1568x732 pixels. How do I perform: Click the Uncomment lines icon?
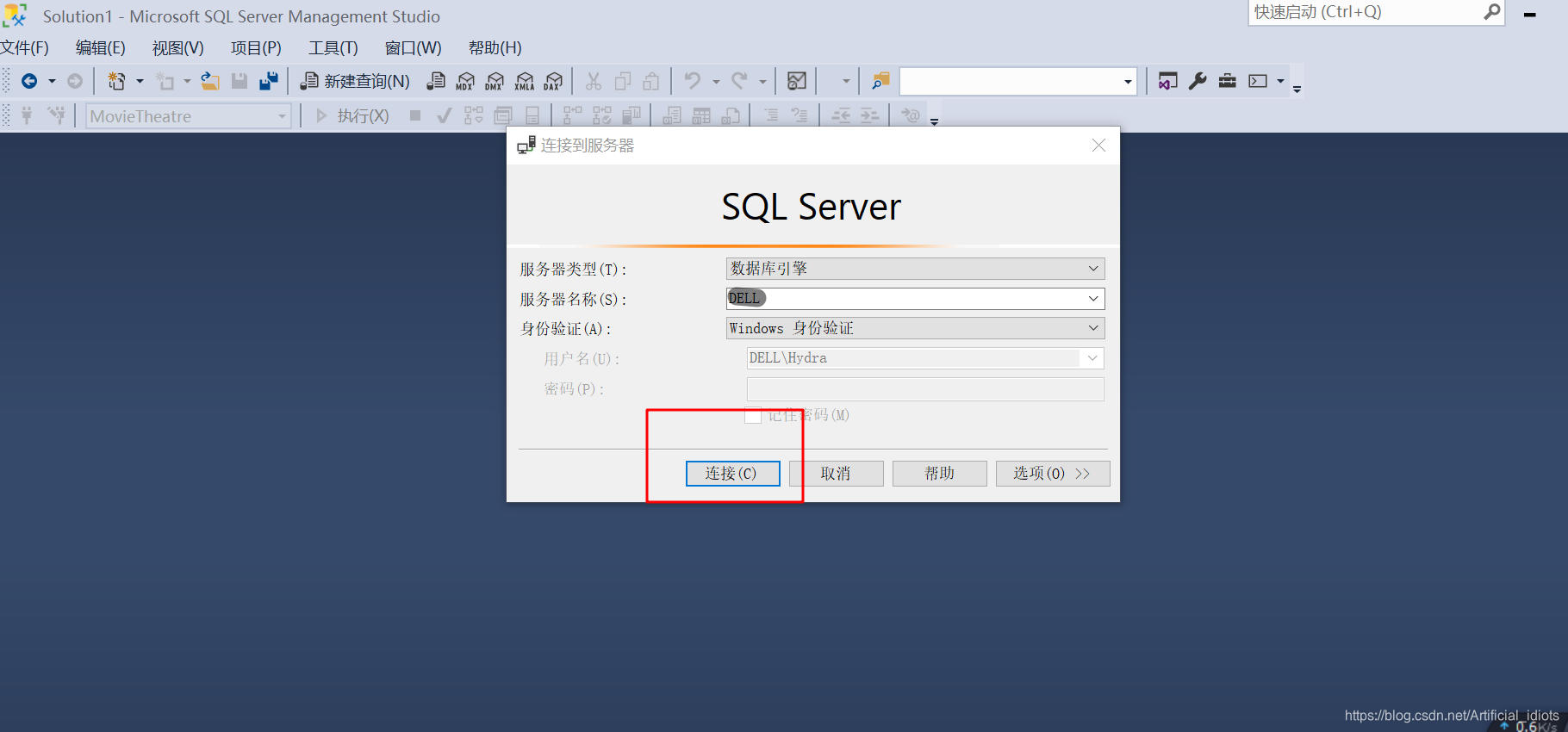pos(800,115)
